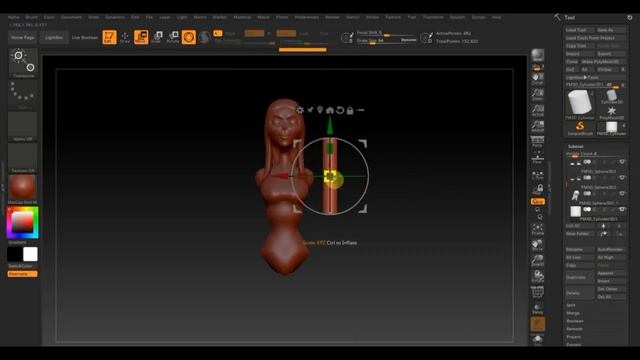Open the Render menu

click(x=332, y=17)
